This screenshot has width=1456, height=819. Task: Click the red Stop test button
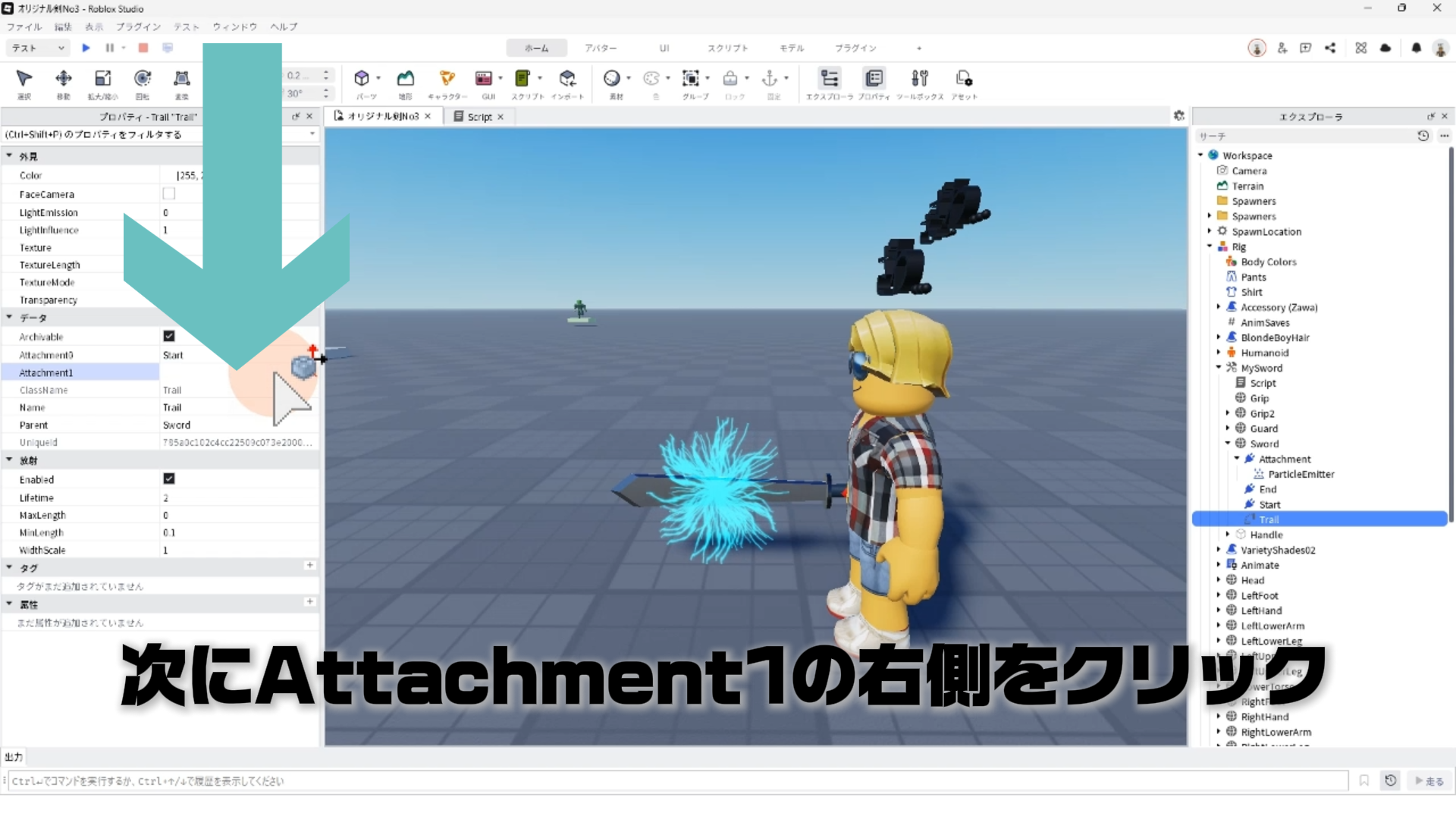pyautogui.click(x=143, y=48)
